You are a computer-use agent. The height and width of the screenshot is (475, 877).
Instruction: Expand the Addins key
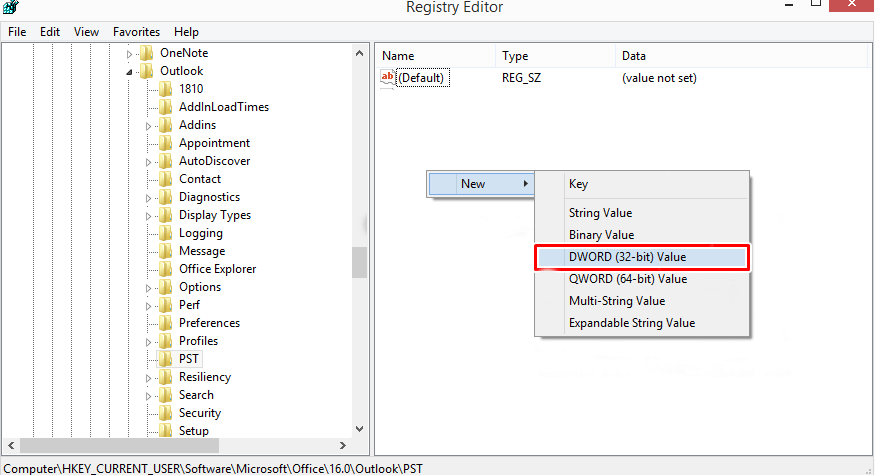pyautogui.click(x=148, y=126)
